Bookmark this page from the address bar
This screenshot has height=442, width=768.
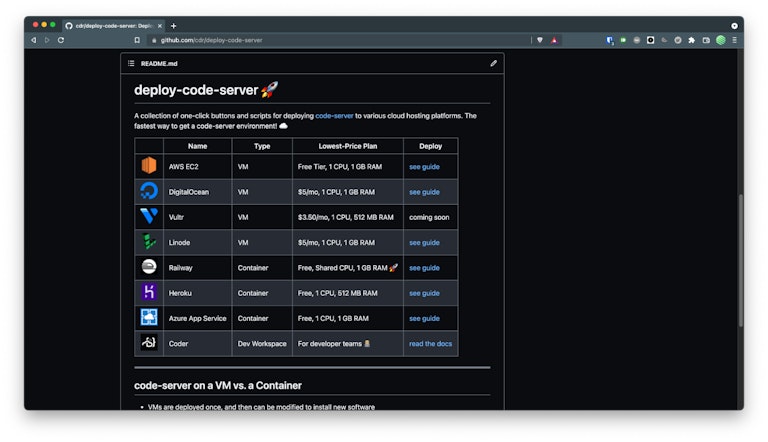pos(137,40)
